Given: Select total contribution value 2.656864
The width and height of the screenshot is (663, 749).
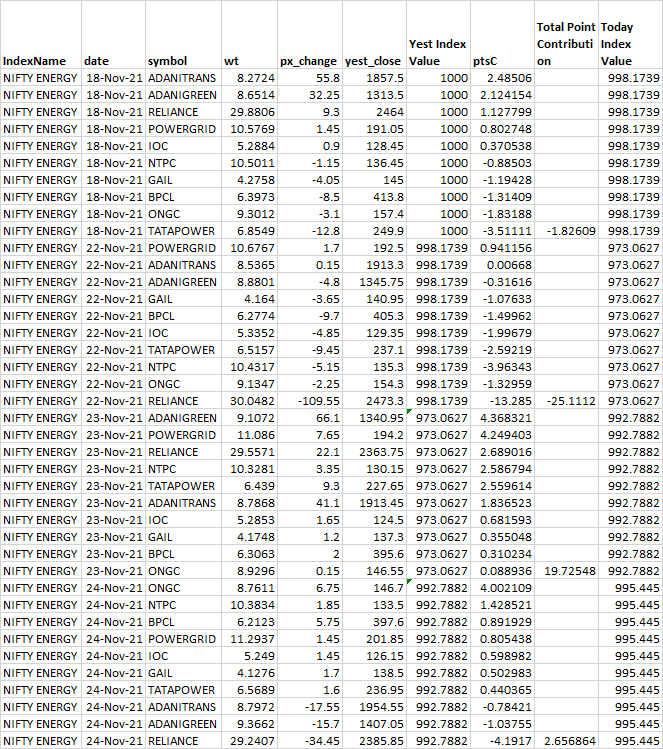Looking at the screenshot, I should point(570,741).
